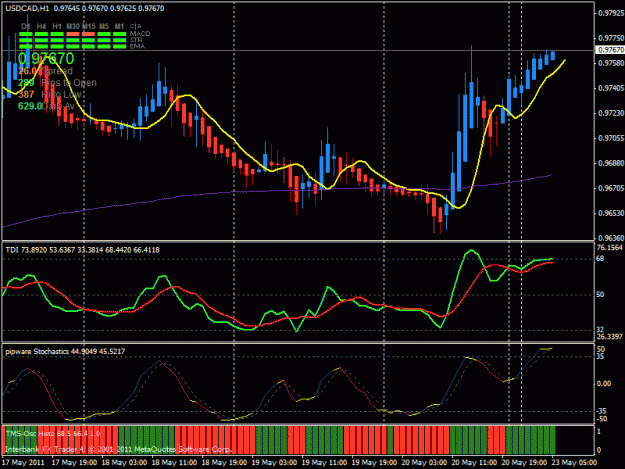
Task: Click the red MACD bar under M30
Action: (73, 34)
